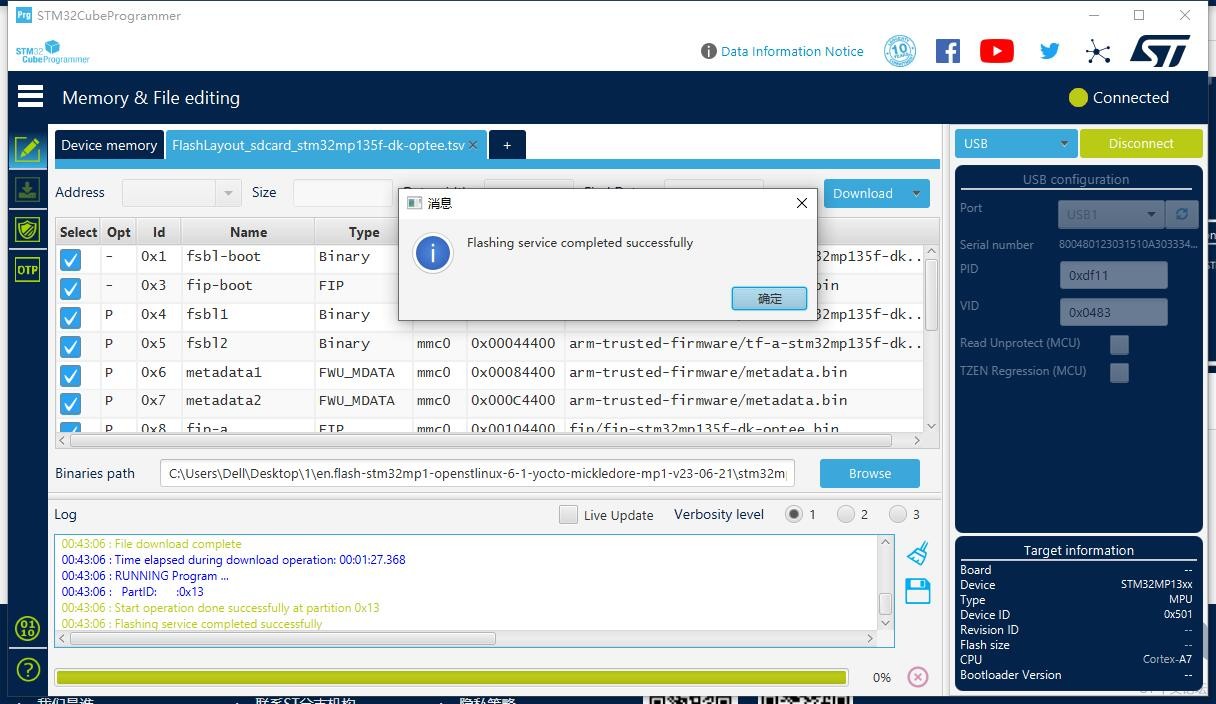Switch to the Device memory tab
Viewport: 1216px width, 704px height.
(109, 145)
